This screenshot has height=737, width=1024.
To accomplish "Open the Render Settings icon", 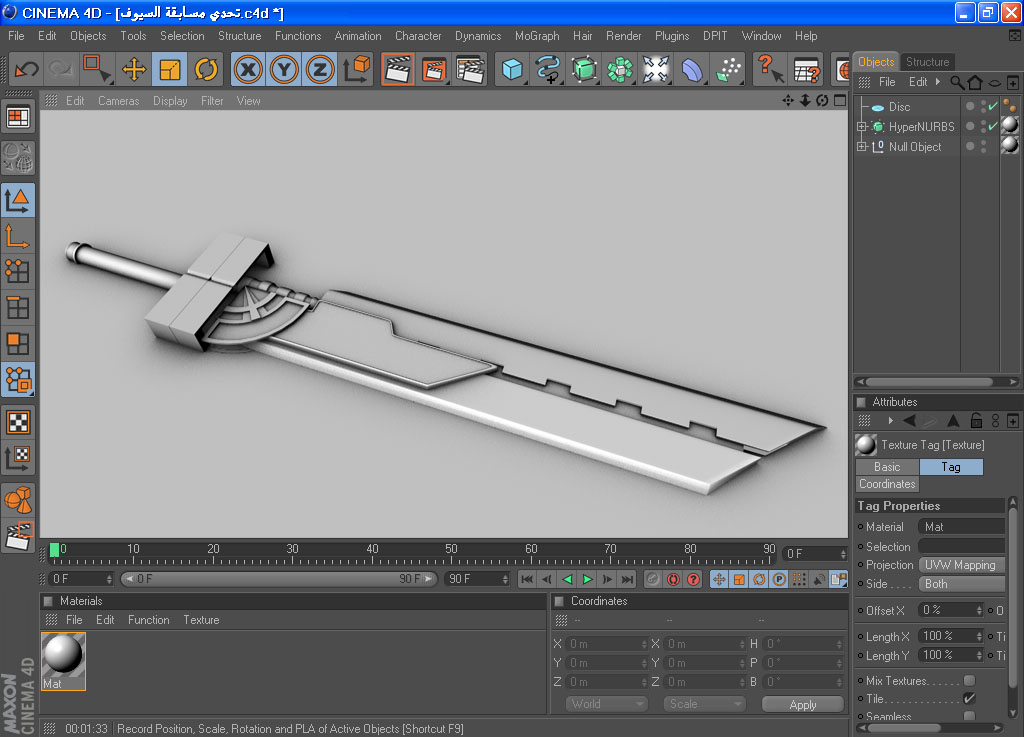I will (x=470, y=69).
